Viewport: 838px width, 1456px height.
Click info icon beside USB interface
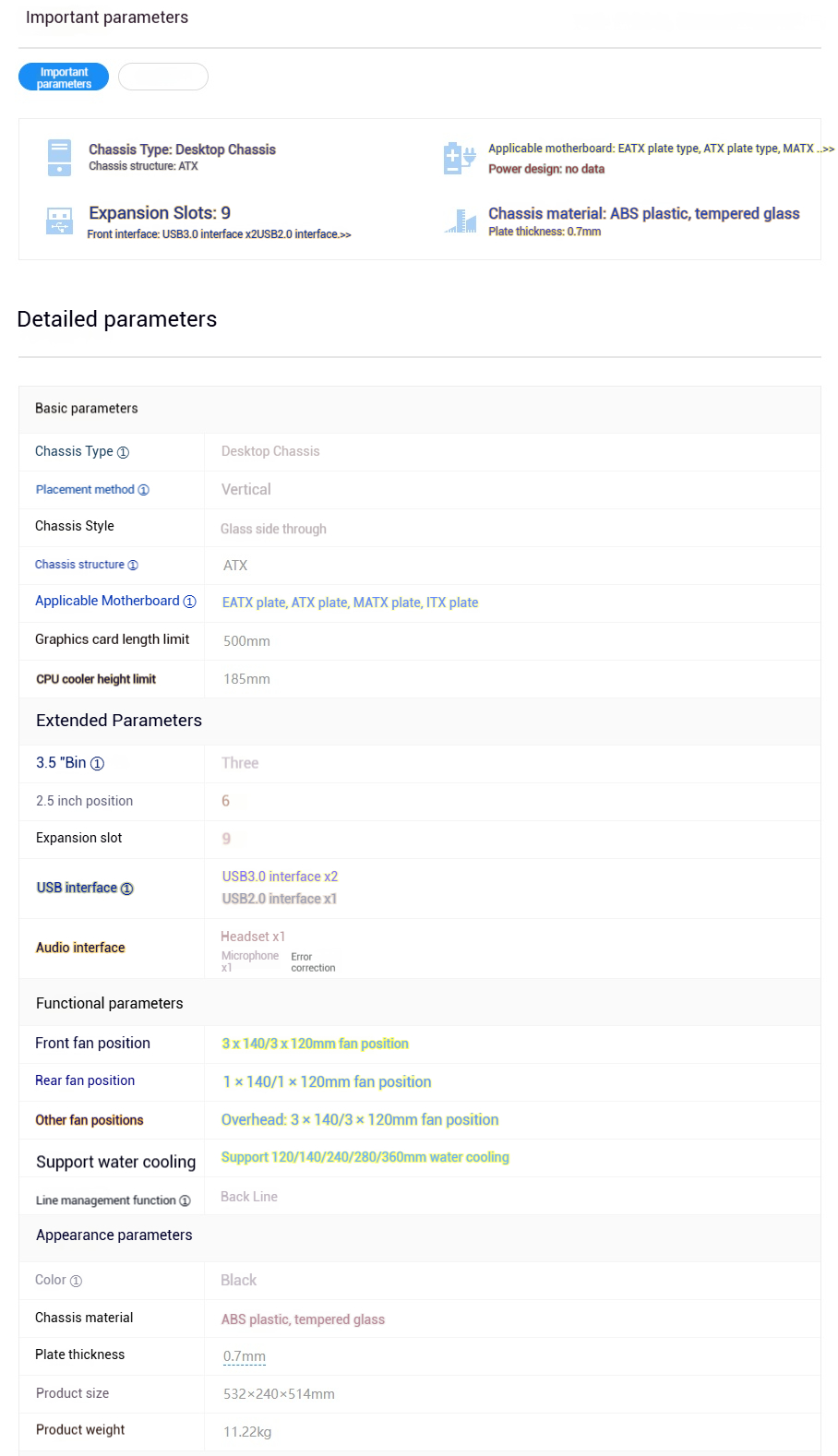(127, 889)
